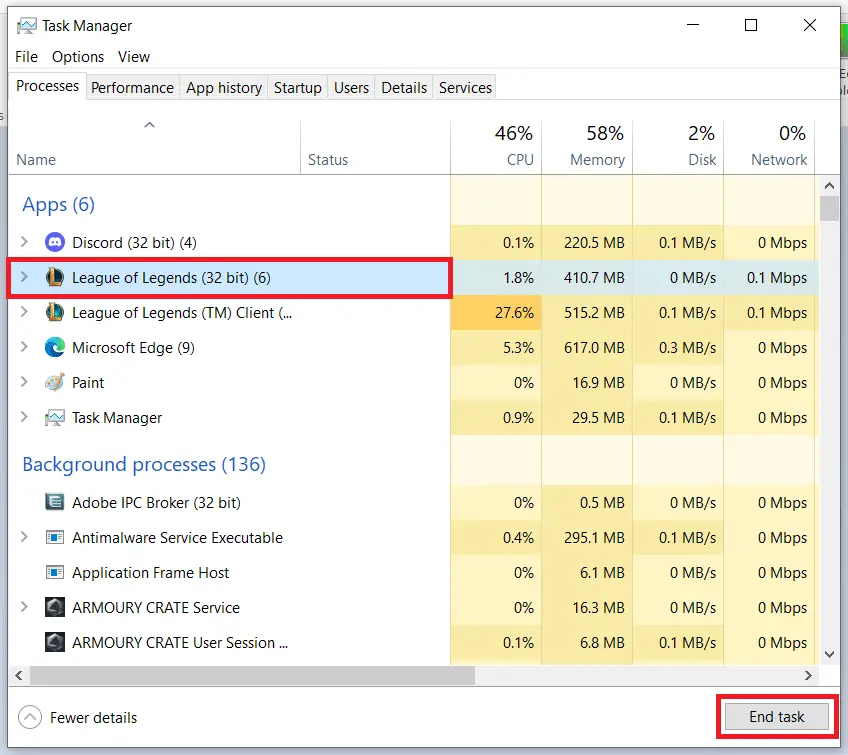Click the vertical scrollbar down arrow

pyautogui.click(x=829, y=654)
